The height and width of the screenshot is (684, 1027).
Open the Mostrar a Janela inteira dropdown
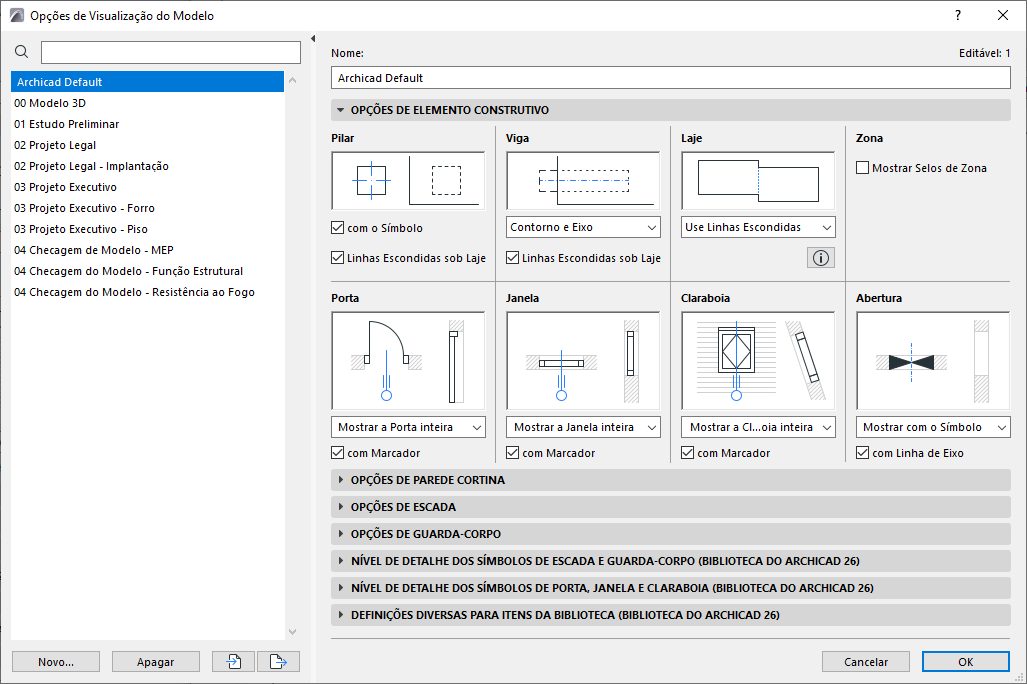(x=582, y=426)
